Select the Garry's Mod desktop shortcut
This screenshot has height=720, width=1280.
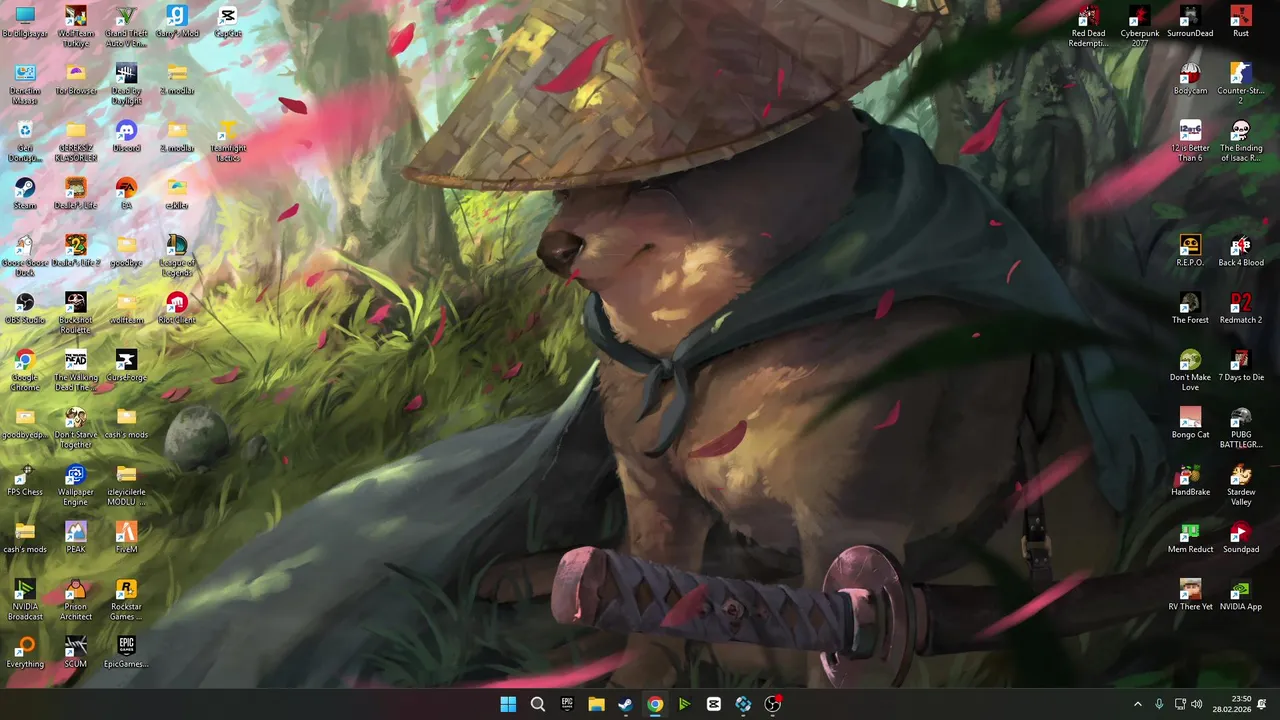tap(177, 22)
